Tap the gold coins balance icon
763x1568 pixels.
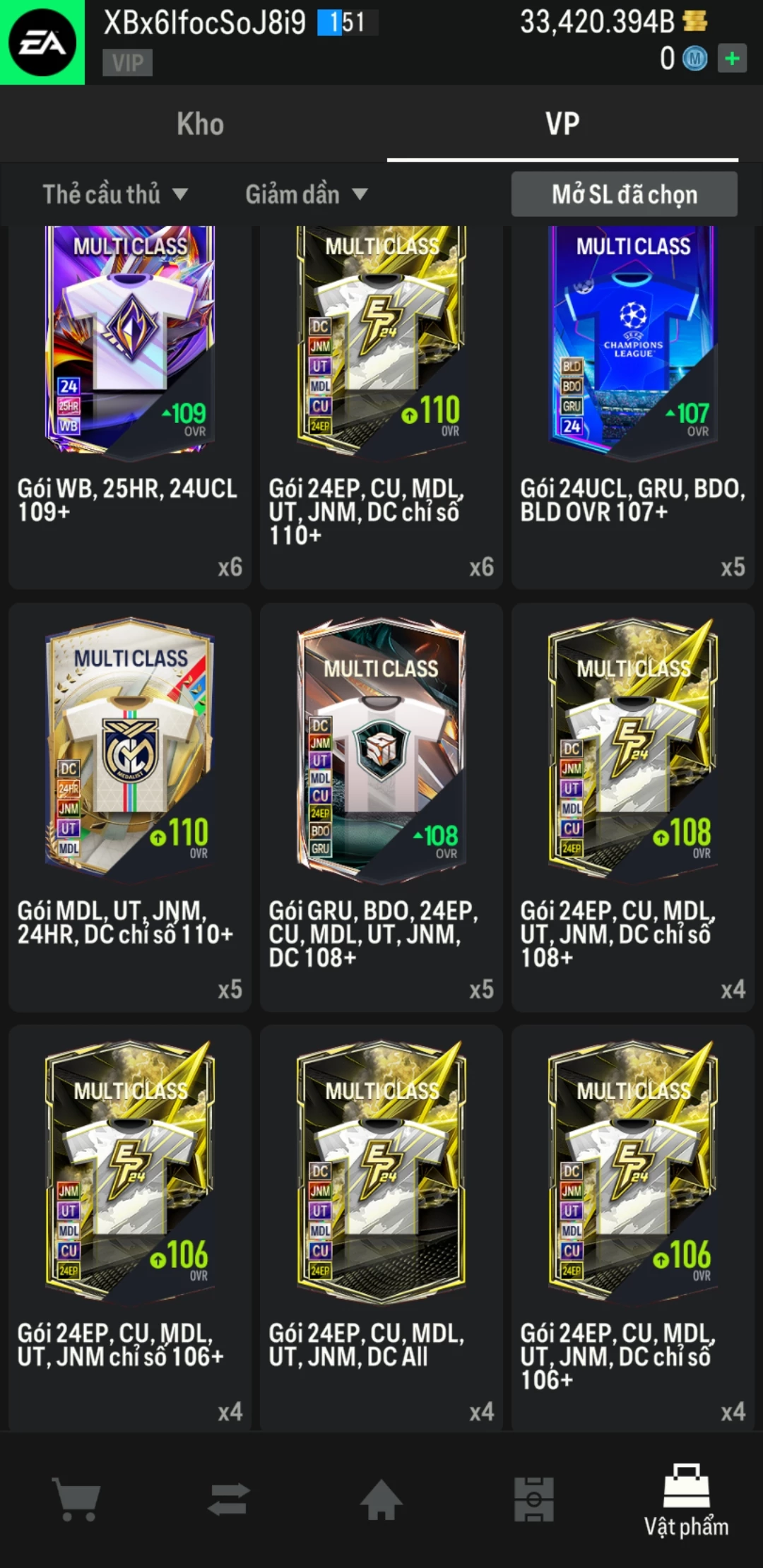coord(695,21)
